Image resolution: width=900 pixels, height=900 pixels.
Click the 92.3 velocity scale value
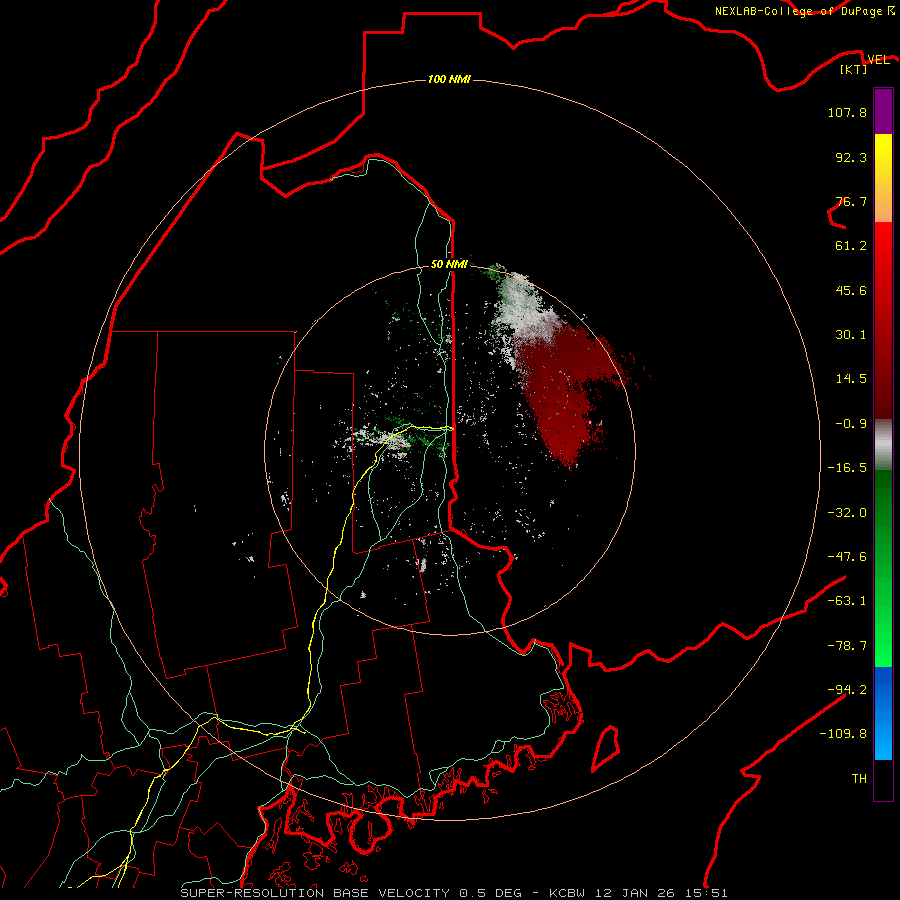click(x=851, y=157)
